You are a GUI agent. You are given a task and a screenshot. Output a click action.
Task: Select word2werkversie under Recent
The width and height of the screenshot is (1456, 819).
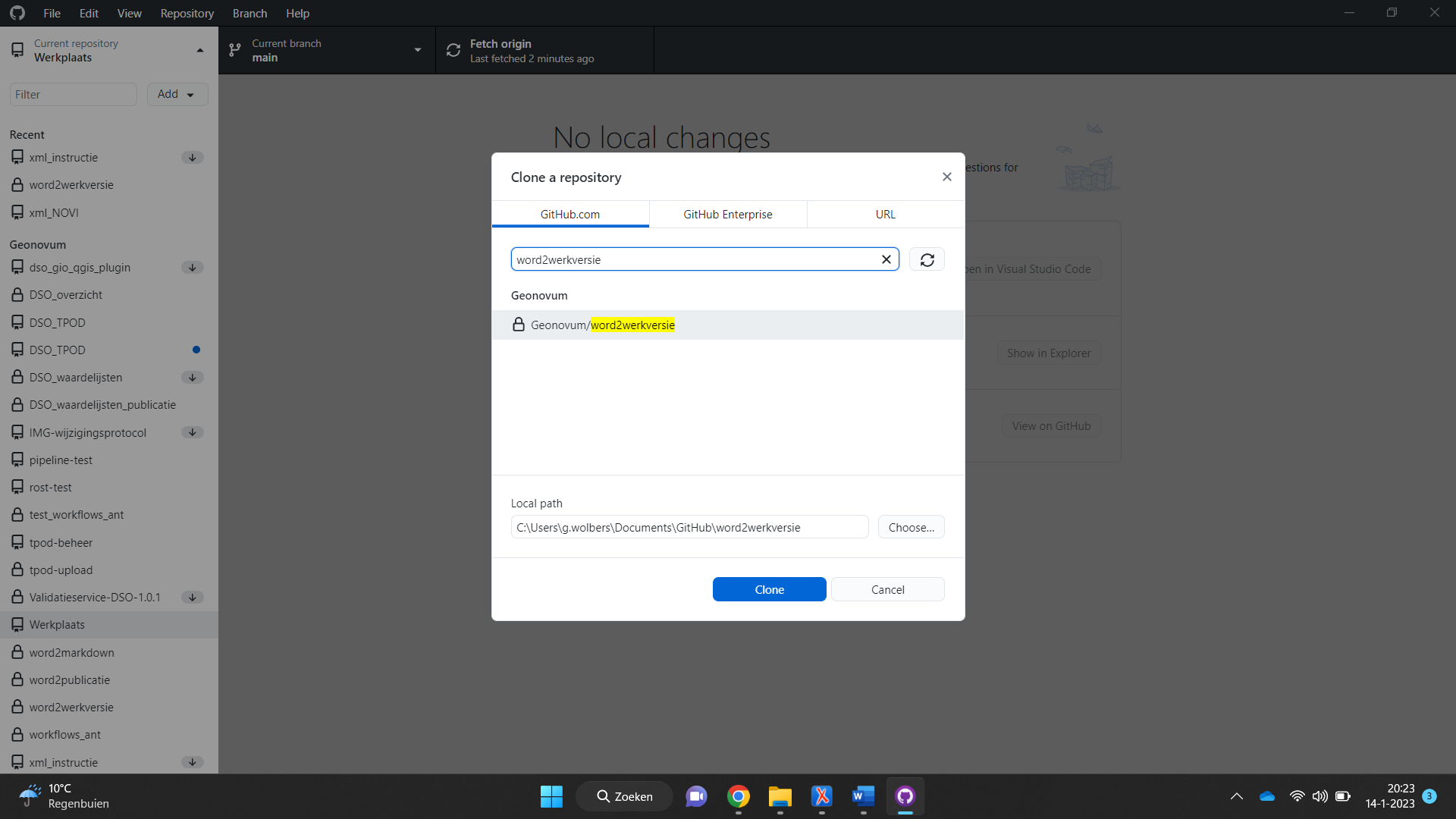[109, 185]
